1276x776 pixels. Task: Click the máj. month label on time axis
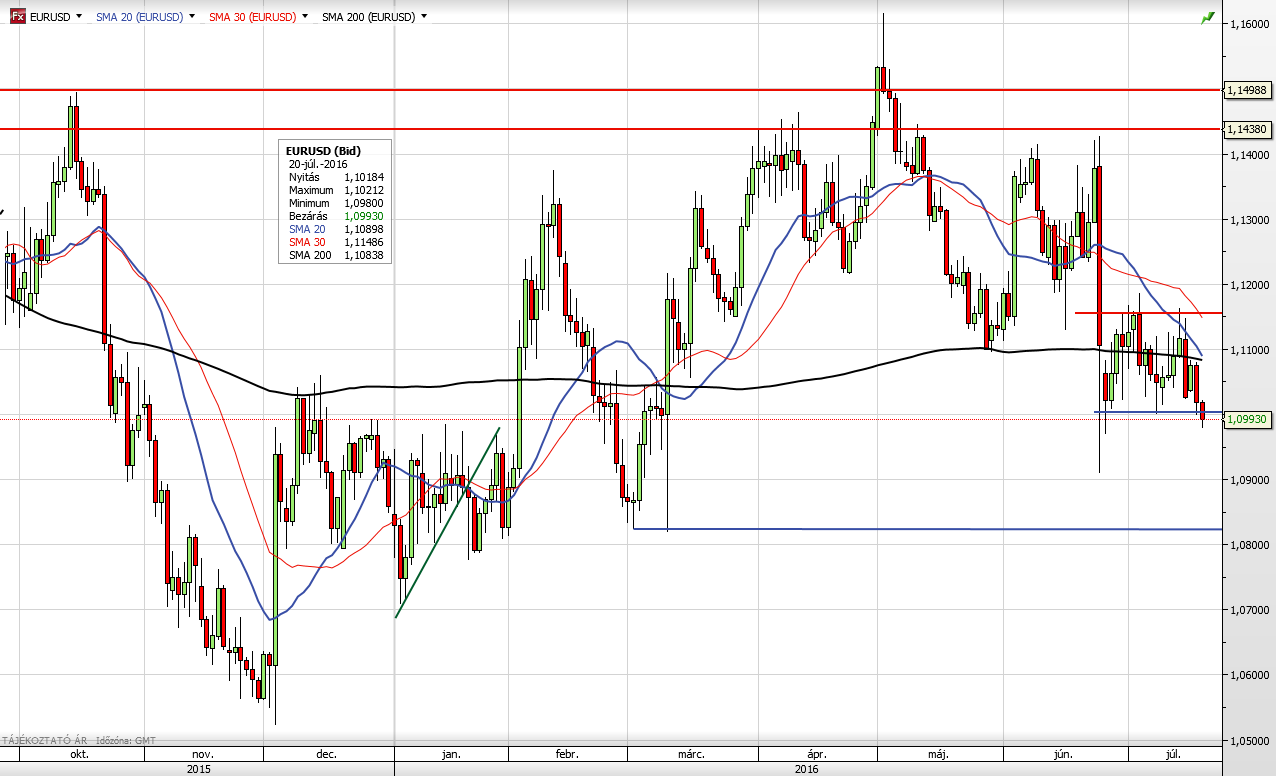click(937, 755)
